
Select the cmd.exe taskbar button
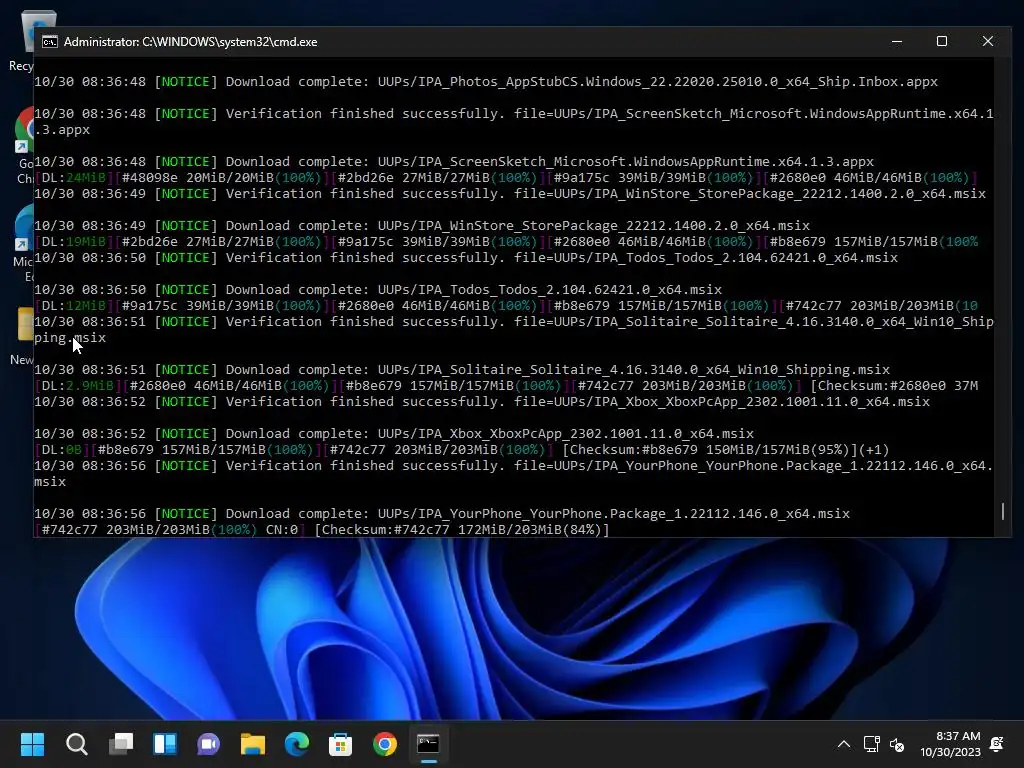click(x=428, y=744)
